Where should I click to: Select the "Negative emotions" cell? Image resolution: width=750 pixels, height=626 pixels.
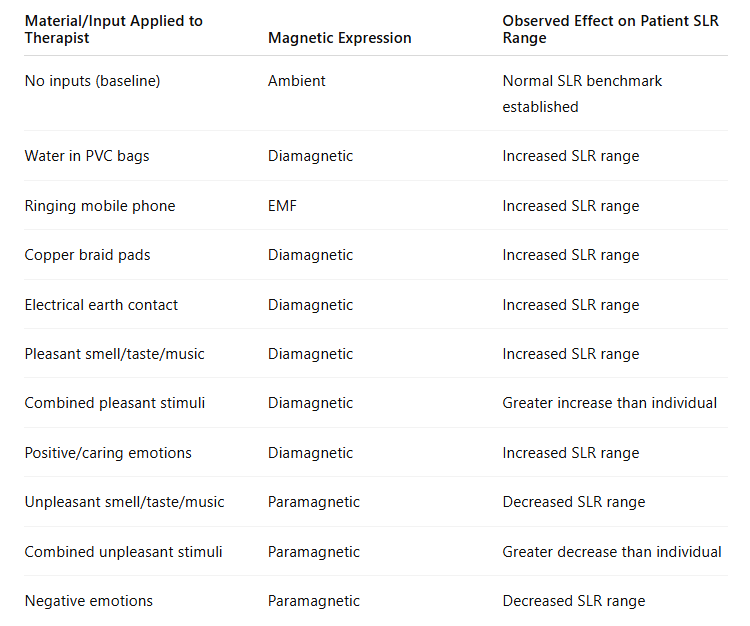point(89,601)
